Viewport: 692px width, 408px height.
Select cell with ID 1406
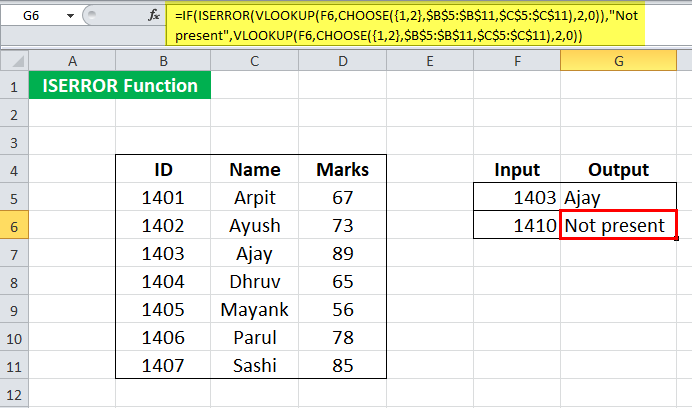tap(163, 337)
